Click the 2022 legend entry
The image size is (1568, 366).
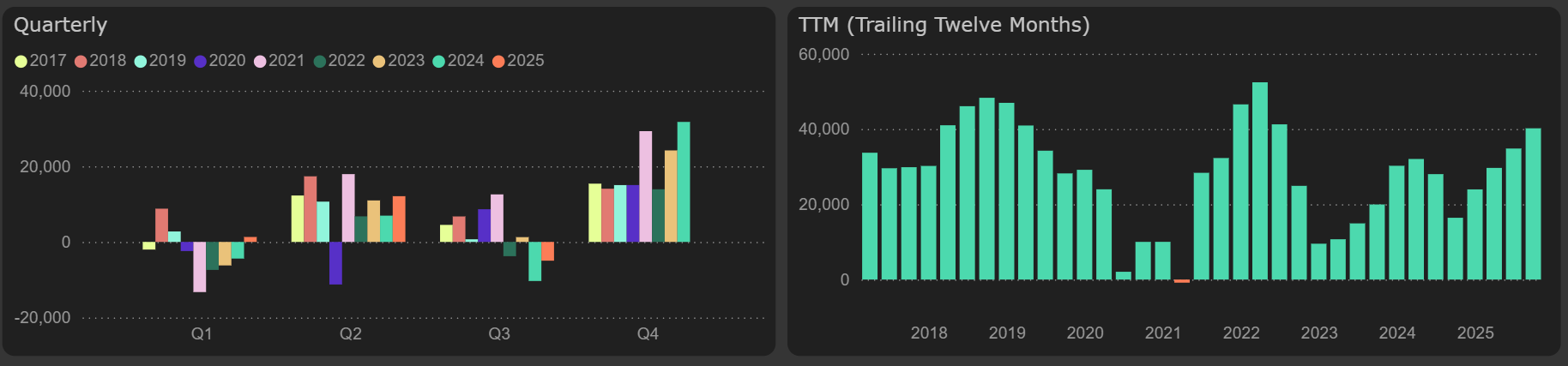click(x=320, y=61)
